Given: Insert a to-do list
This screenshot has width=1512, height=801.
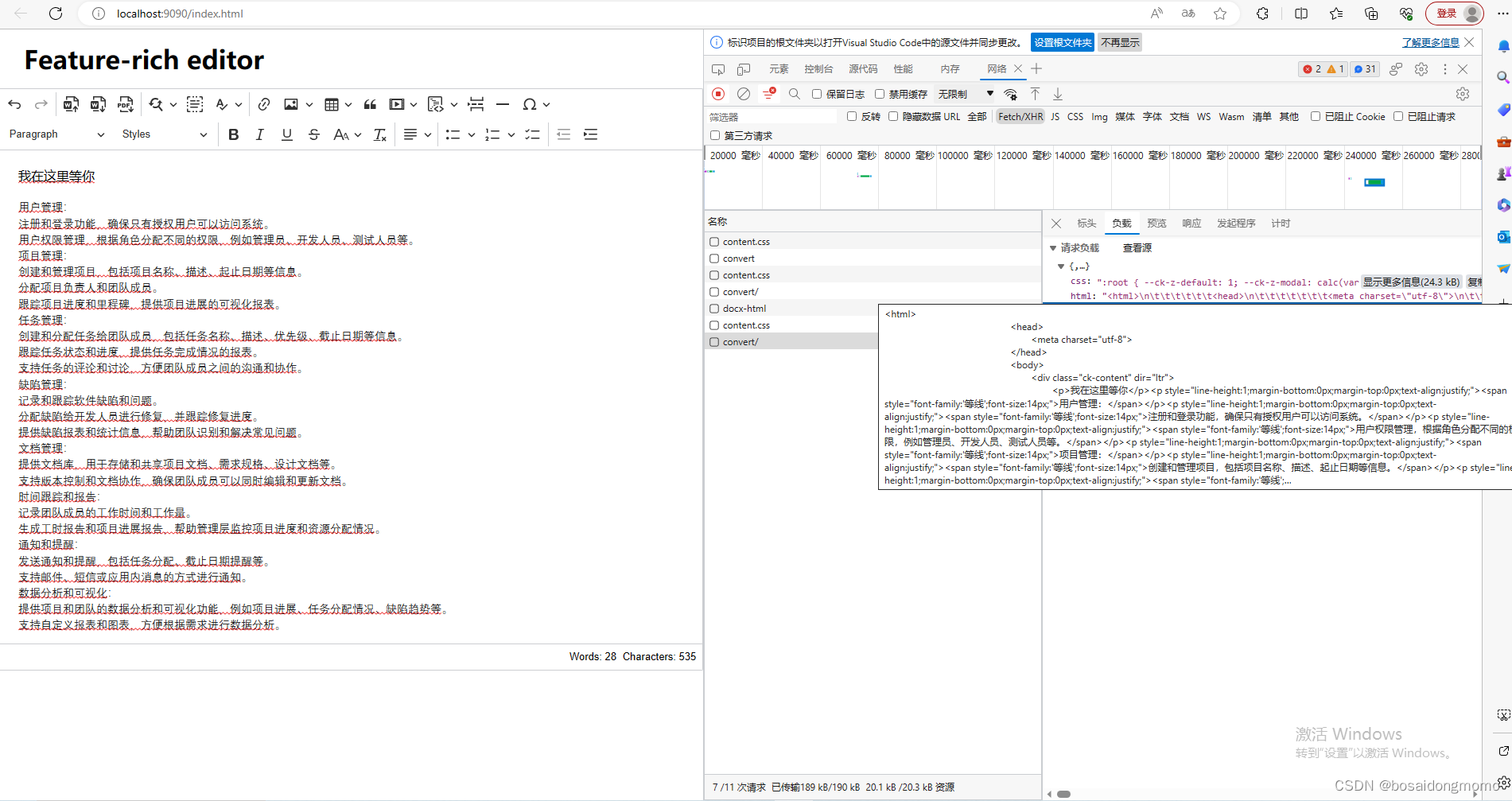Looking at the screenshot, I should pyautogui.click(x=533, y=134).
